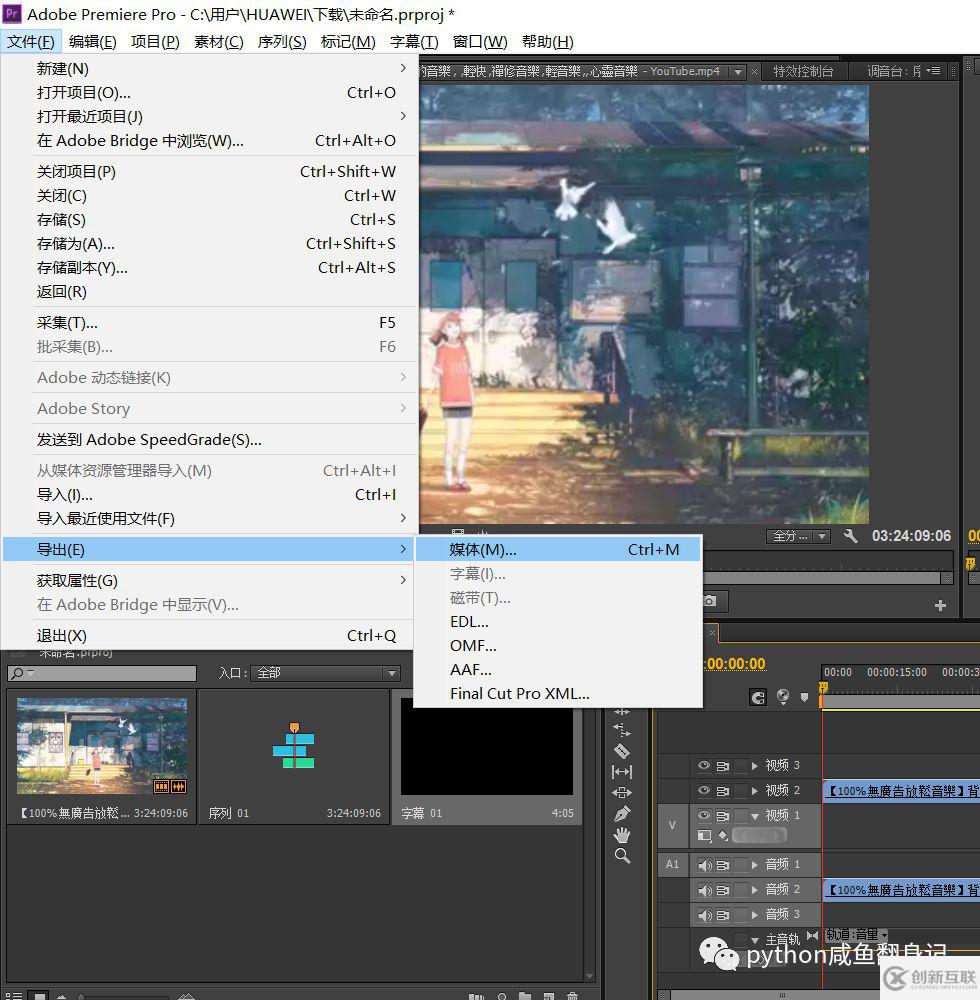Click the timecode 03:24:09:06 display
The image size is (980, 1000).
pyautogui.click(x=912, y=536)
